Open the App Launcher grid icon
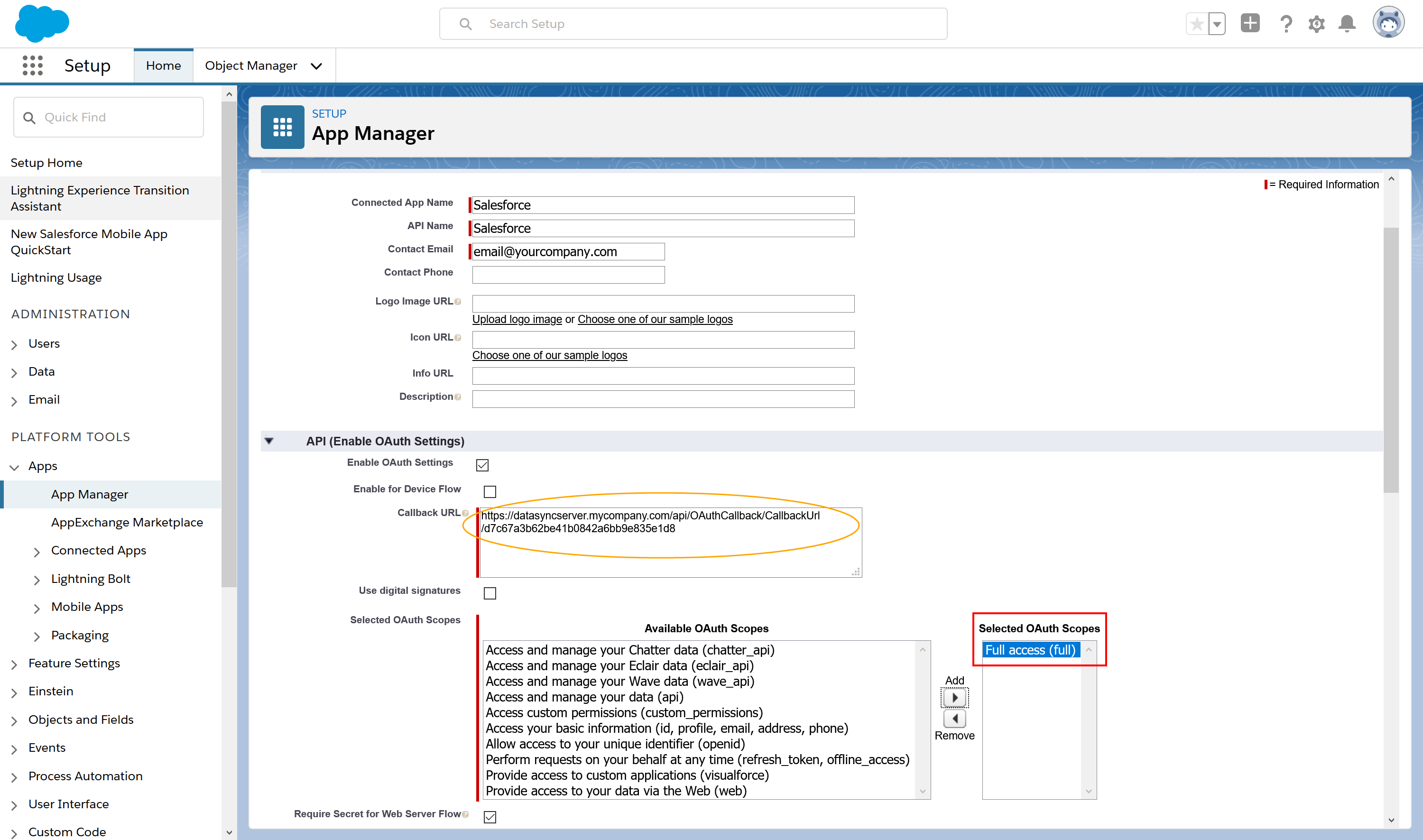The width and height of the screenshot is (1423, 840). point(32,65)
